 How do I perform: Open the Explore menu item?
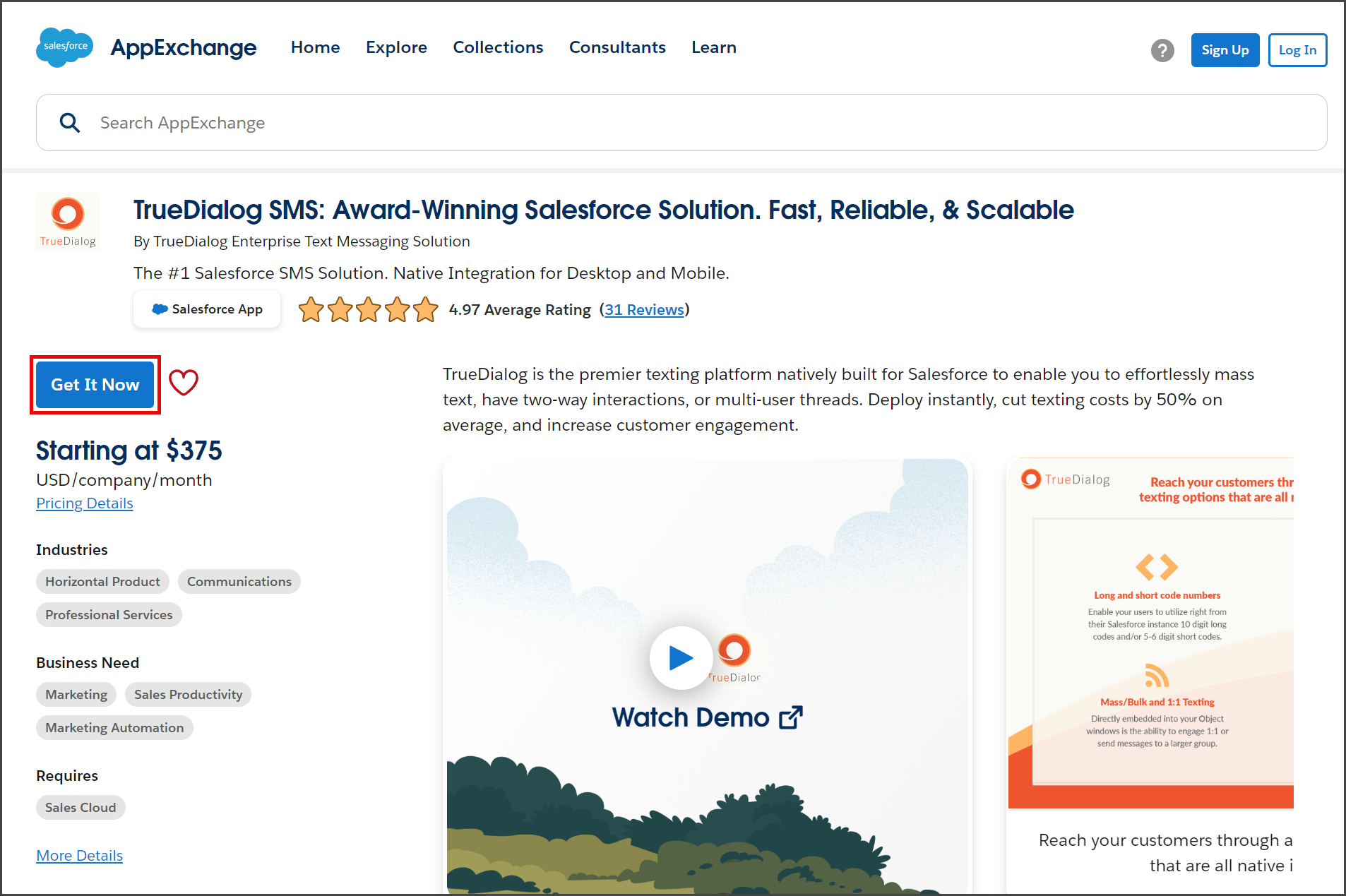point(396,47)
